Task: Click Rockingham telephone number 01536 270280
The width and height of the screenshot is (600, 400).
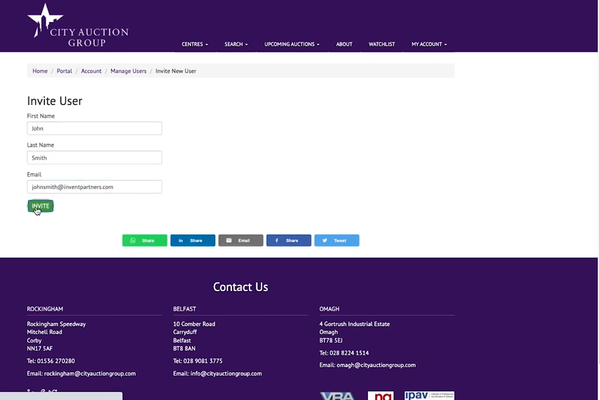Action: pyautogui.click(x=56, y=361)
